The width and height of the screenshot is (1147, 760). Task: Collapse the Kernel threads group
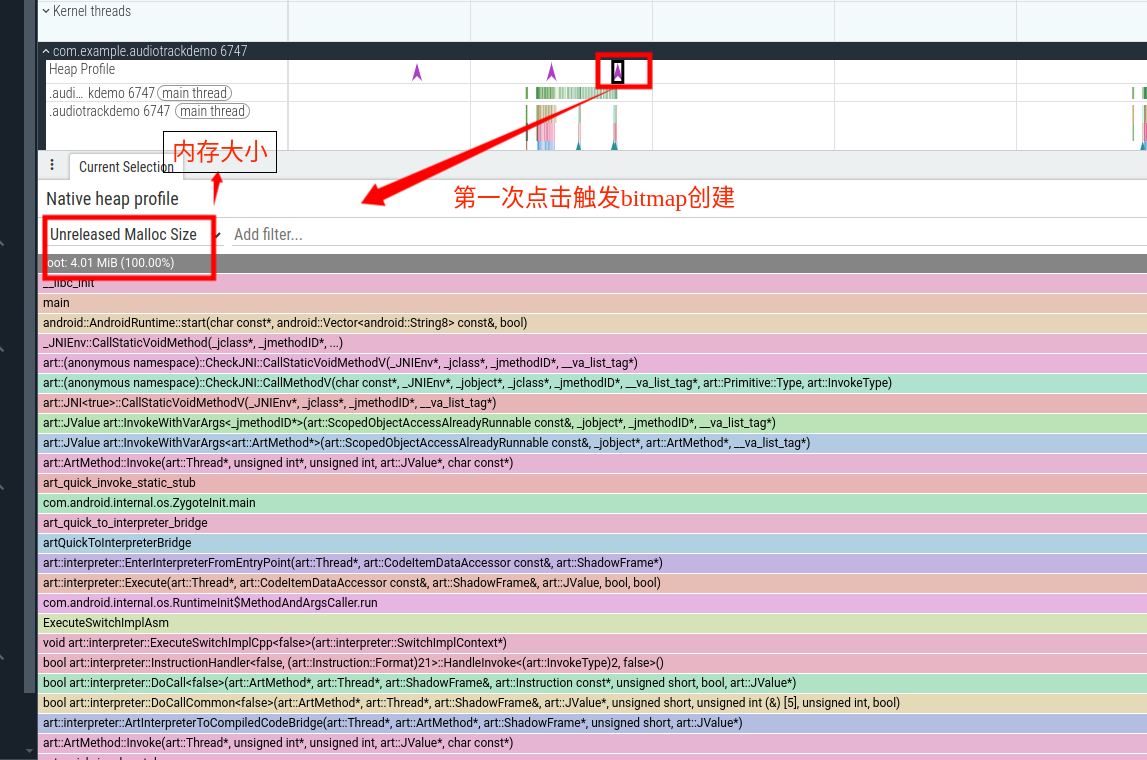coord(46,11)
